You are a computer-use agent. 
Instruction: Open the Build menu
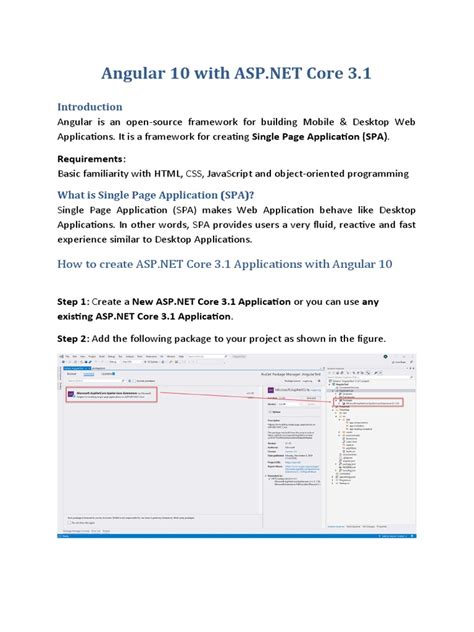[x=102, y=357]
